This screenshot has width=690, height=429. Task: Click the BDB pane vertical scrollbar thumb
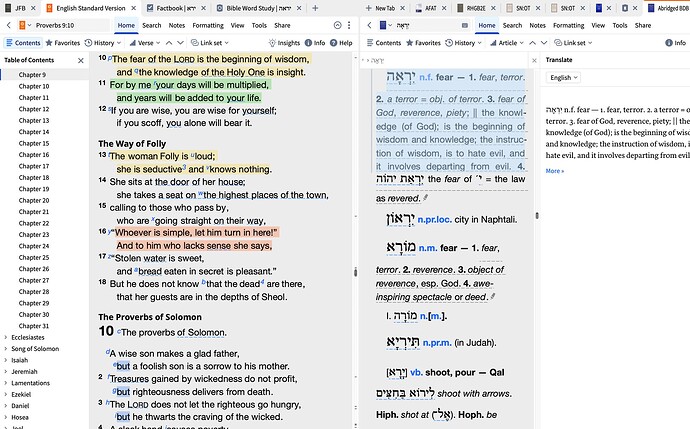pos(537,216)
